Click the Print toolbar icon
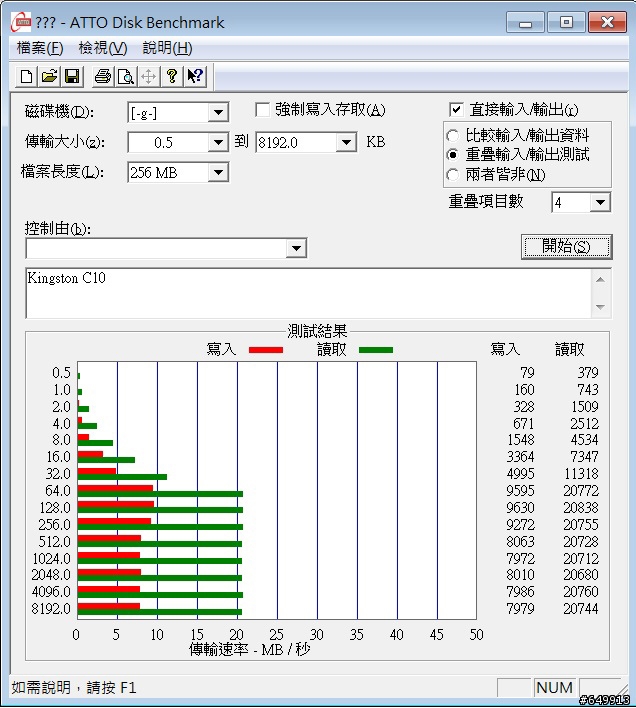Viewport: 636px width, 708px height. tap(103, 76)
